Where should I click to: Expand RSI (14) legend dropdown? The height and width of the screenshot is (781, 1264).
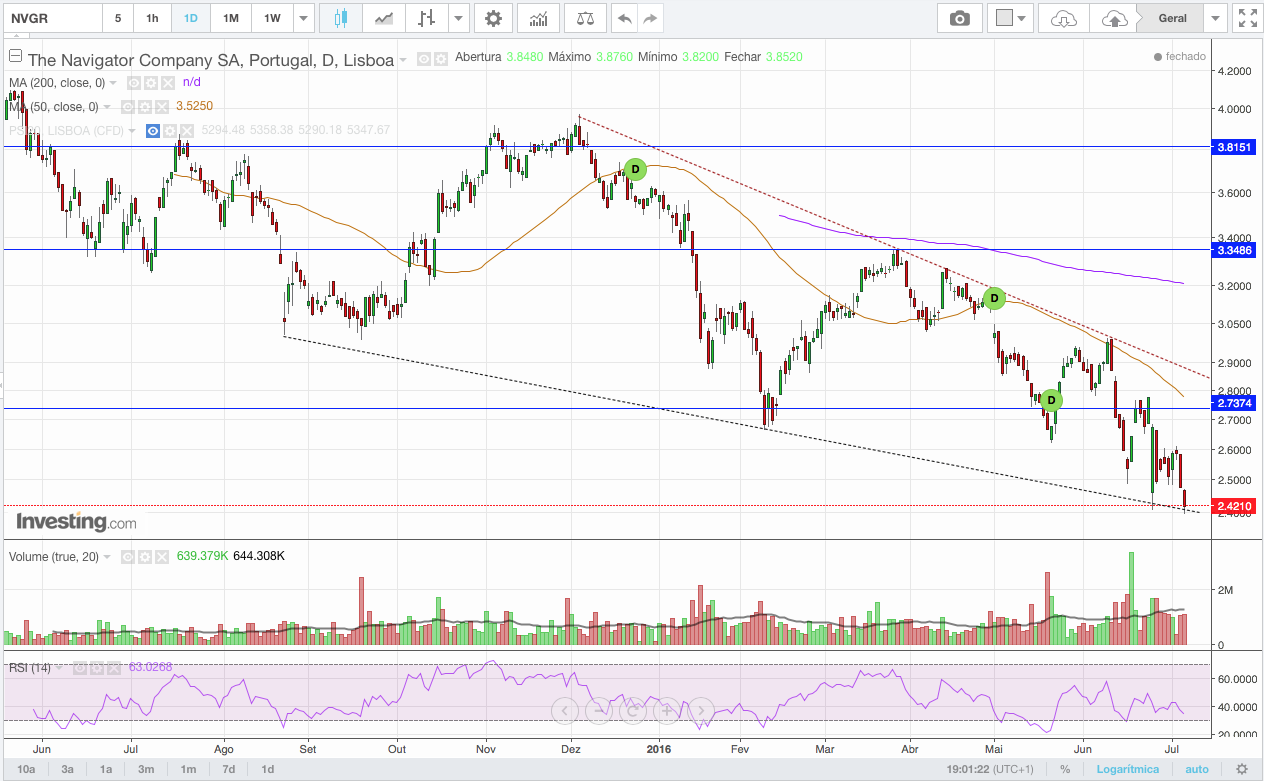pyautogui.click(x=61, y=667)
